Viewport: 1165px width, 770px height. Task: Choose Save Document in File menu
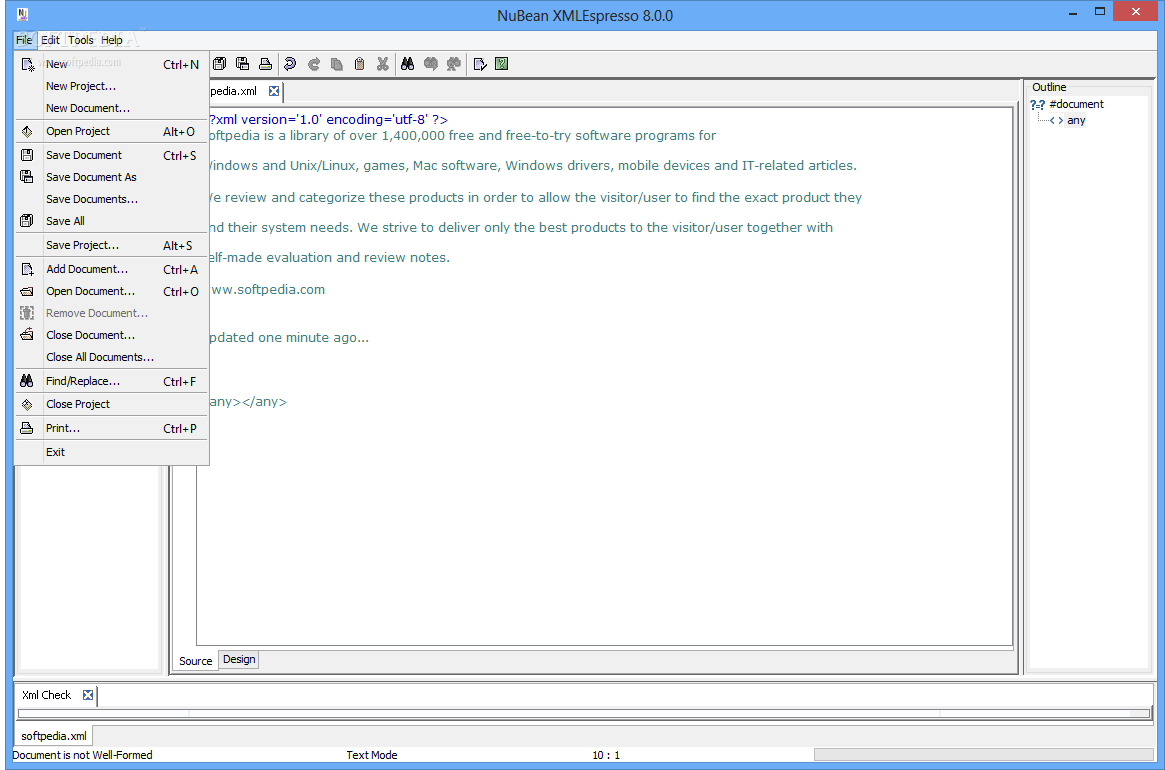(111, 155)
